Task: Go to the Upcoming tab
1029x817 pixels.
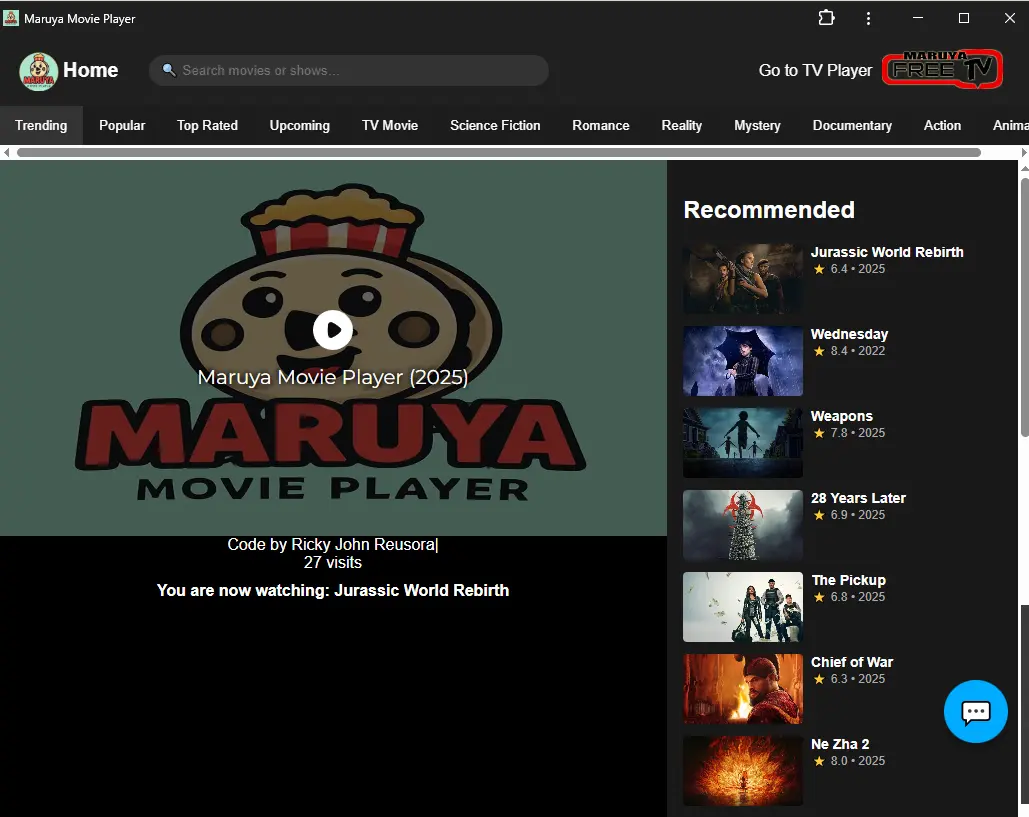Action: tap(300, 125)
